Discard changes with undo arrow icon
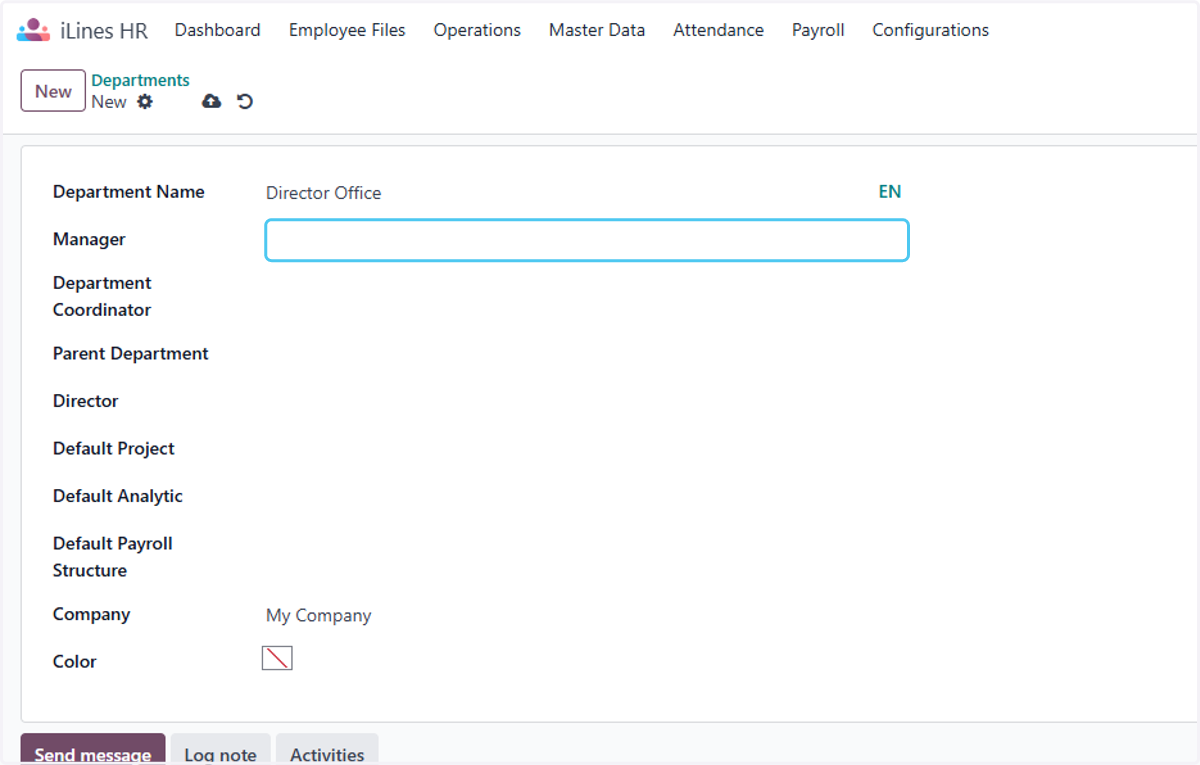The height and width of the screenshot is (765, 1200). 245,101
